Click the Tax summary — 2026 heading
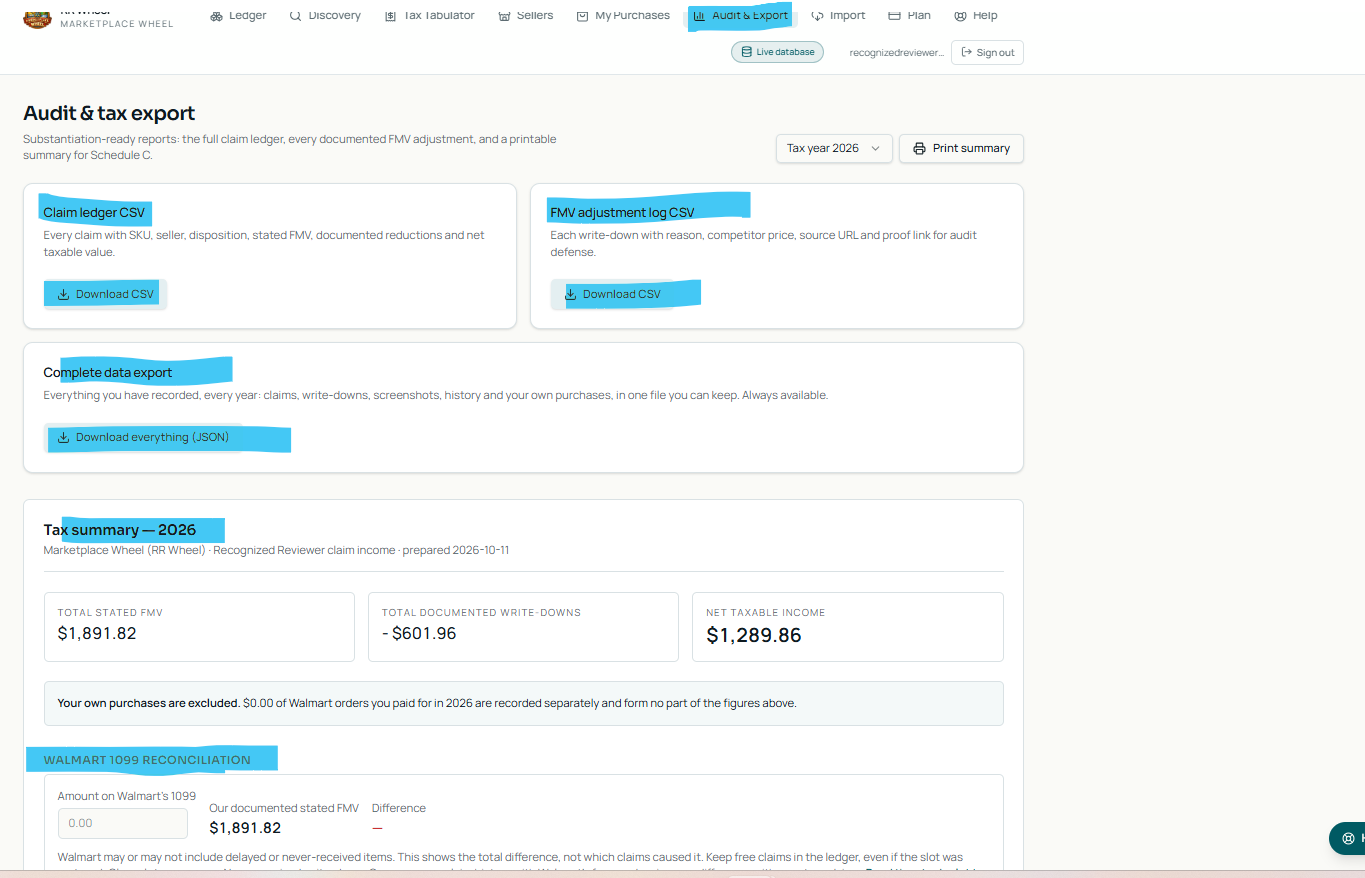1365x878 pixels. click(120, 530)
